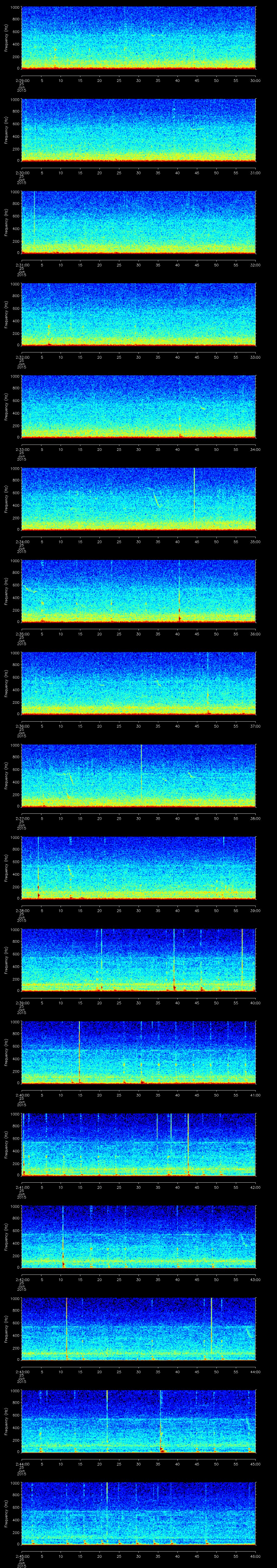Click the 39:00 end time label
This screenshot has width=277, height=1568.
(x=255, y=910)
